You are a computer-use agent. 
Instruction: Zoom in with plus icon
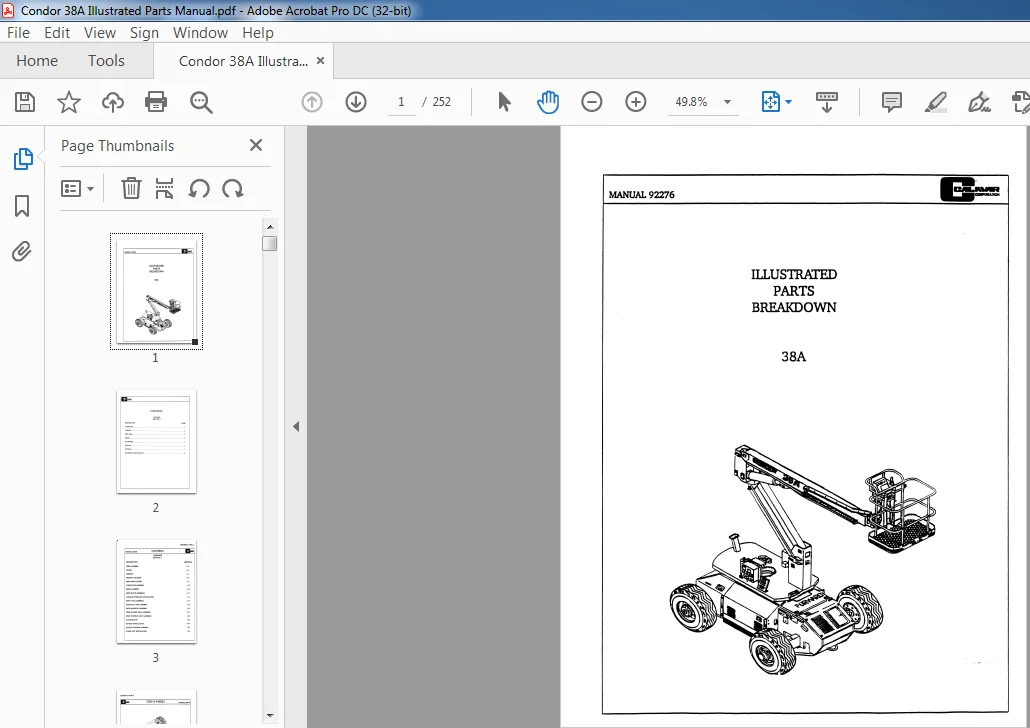coord(635,102)
